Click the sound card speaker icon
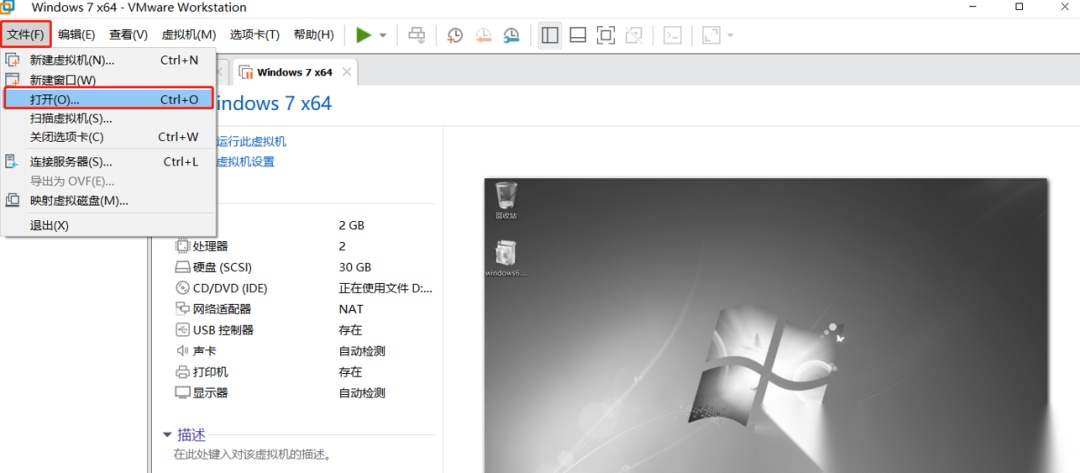The height and width of the screenshot is (473, 1080). 182,351
